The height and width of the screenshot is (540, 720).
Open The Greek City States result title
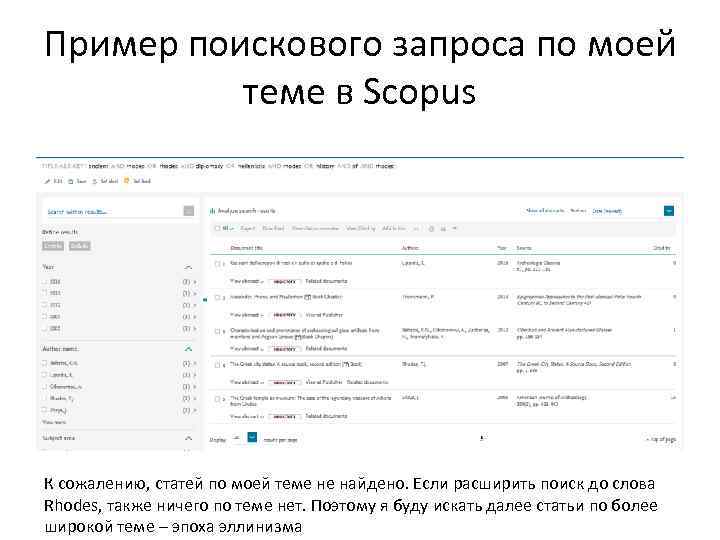296,364
